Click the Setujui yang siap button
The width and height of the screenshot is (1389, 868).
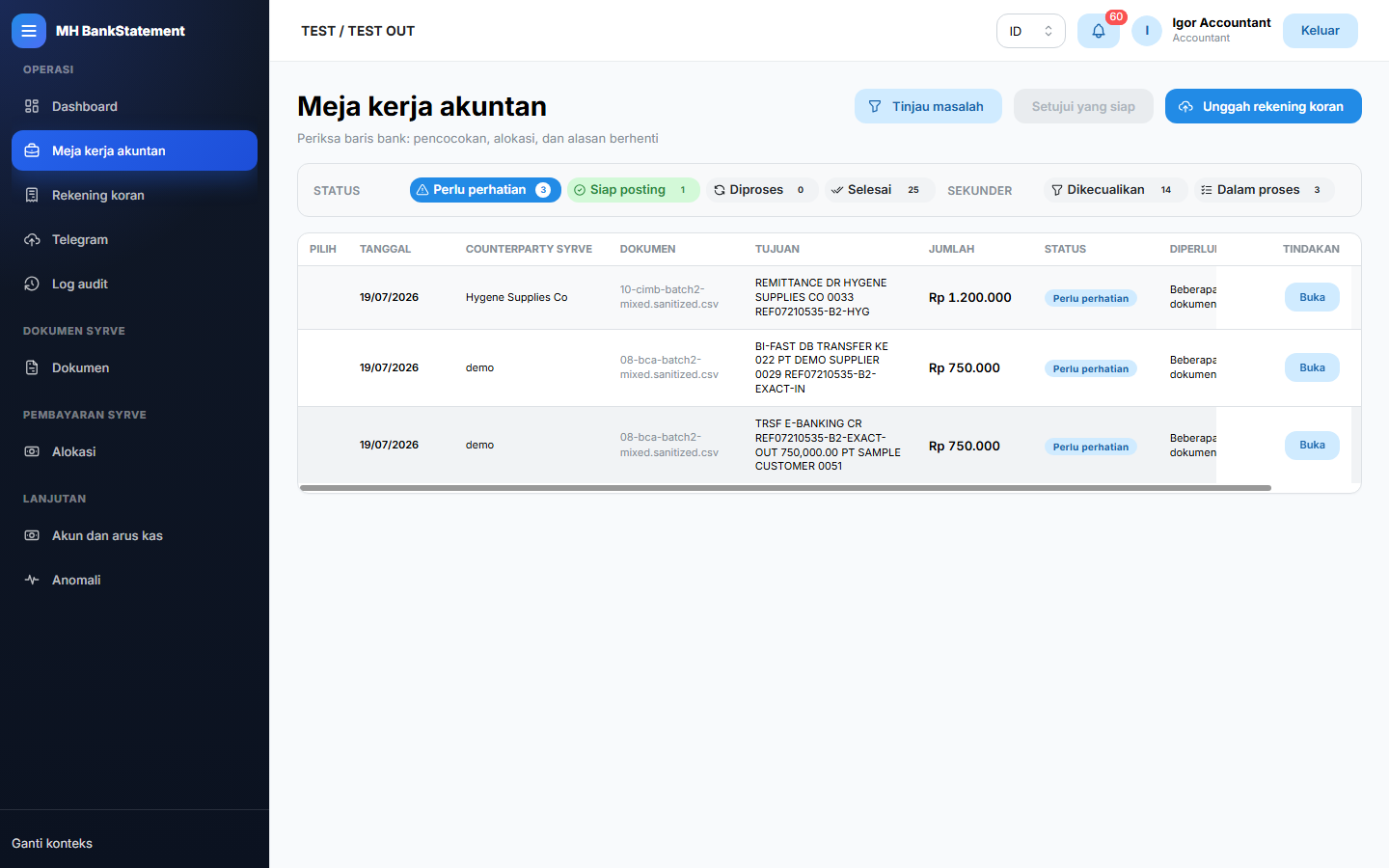coord(1083,106)
